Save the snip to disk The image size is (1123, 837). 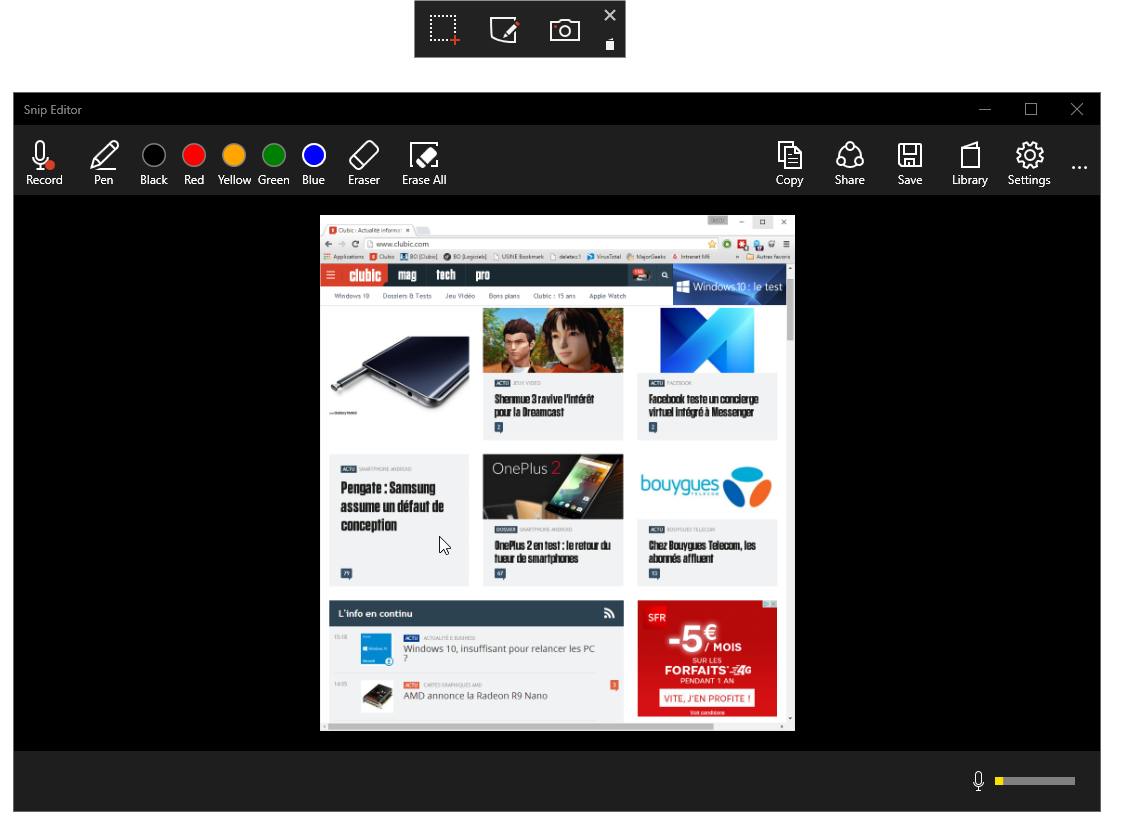tap(909, 163)
